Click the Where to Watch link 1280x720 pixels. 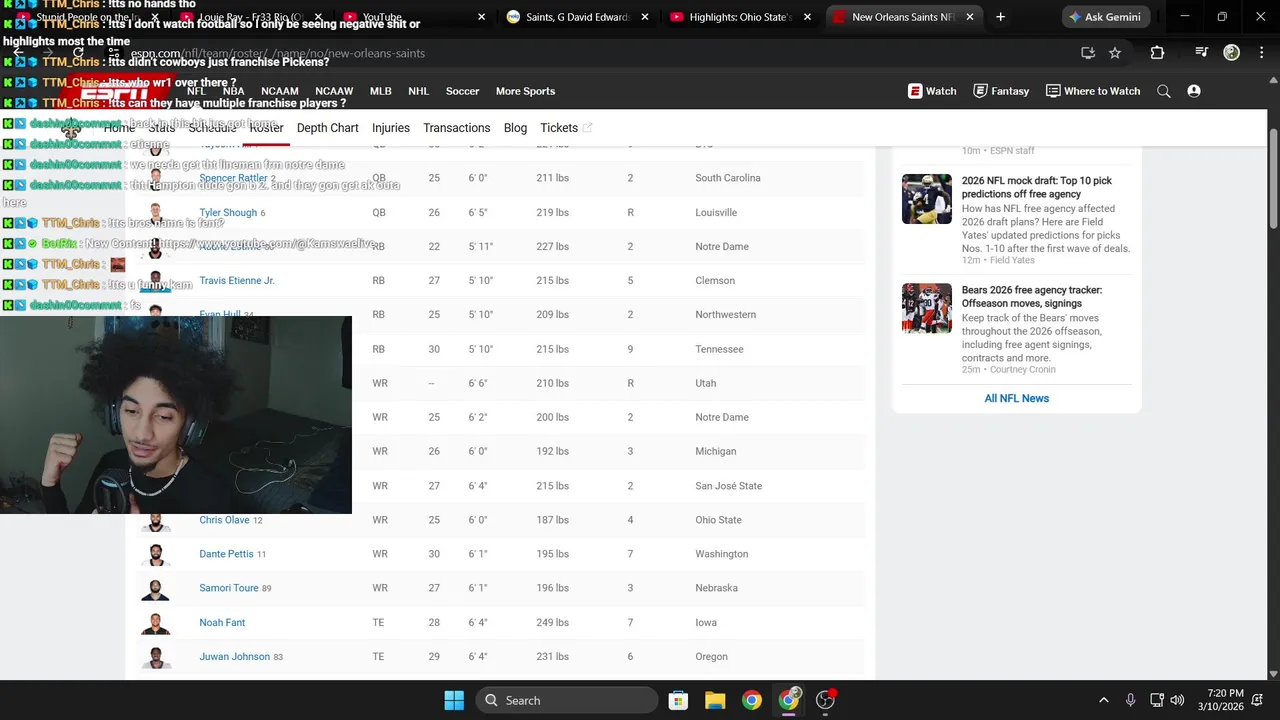pyautogui.click(x=1093, y=91)
